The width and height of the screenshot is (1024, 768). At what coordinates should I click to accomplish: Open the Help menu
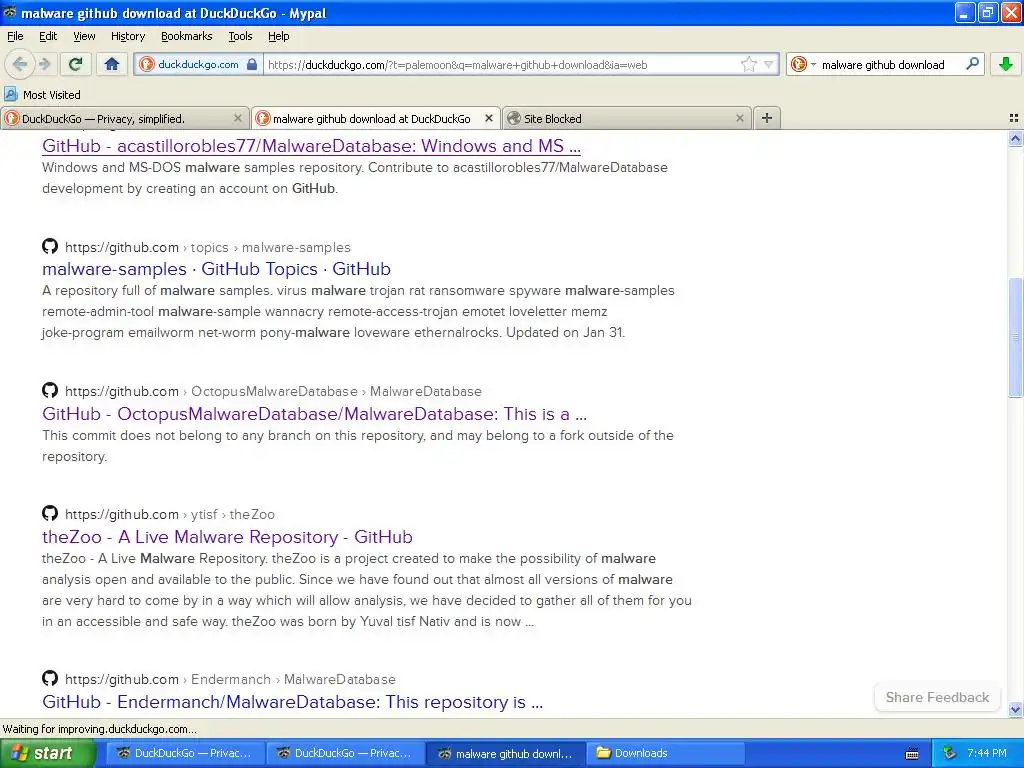278,36
